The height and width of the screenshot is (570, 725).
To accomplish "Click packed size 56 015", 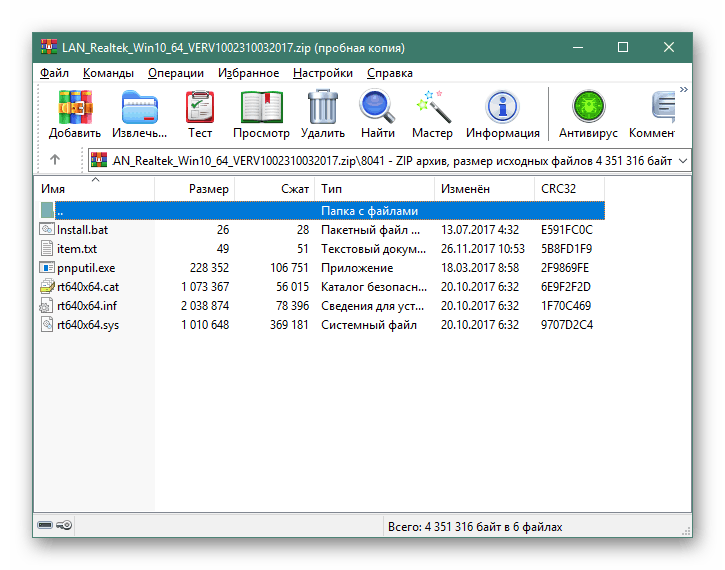I will (x=292, y=287).
